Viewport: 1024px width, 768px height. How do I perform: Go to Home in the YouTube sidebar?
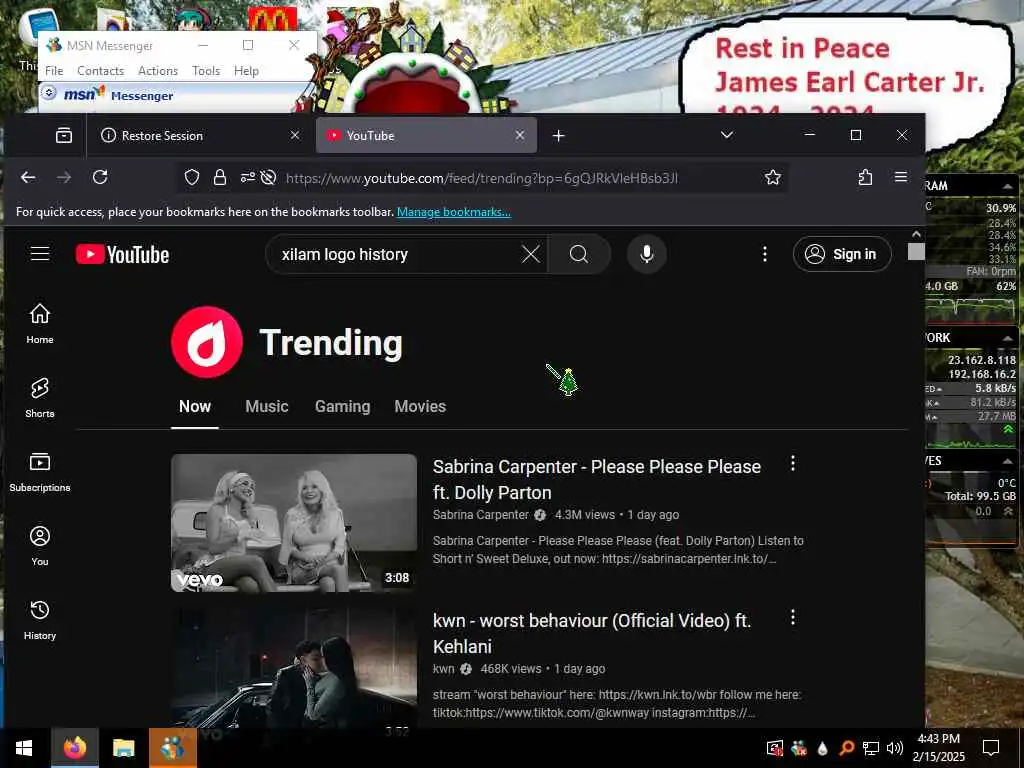(40, 324)
